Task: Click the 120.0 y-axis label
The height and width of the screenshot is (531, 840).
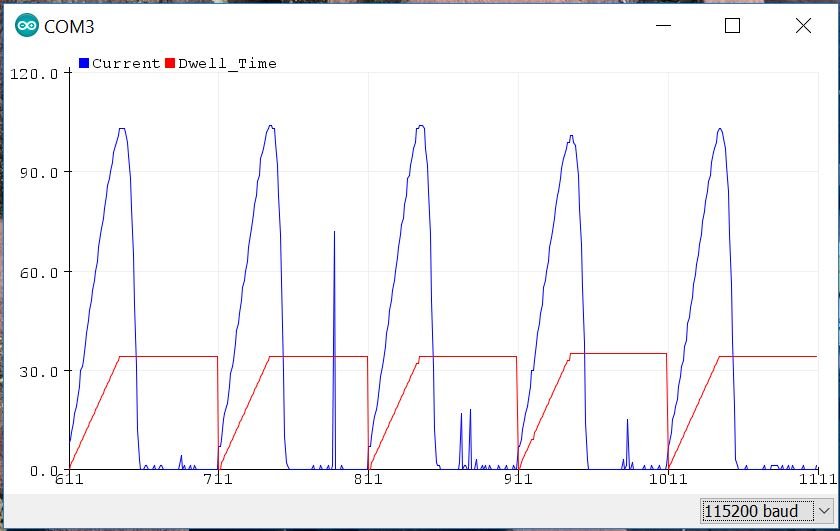Action: point(35,73)
